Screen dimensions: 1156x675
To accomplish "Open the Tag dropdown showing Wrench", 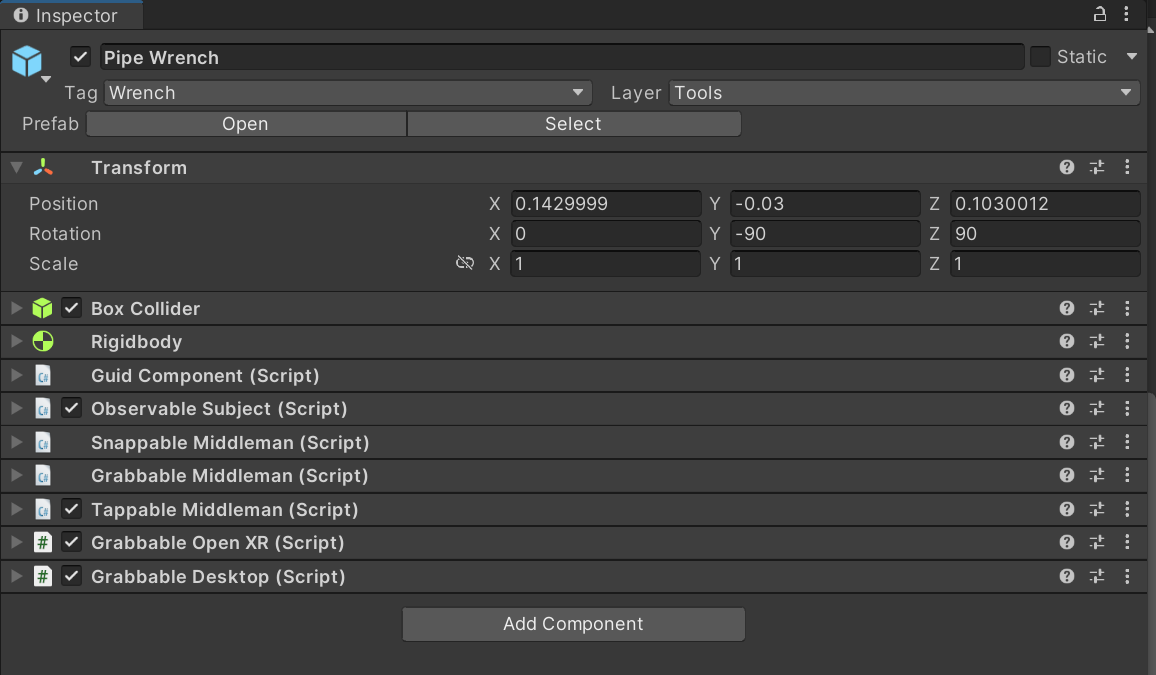I will tap(347, 93).
